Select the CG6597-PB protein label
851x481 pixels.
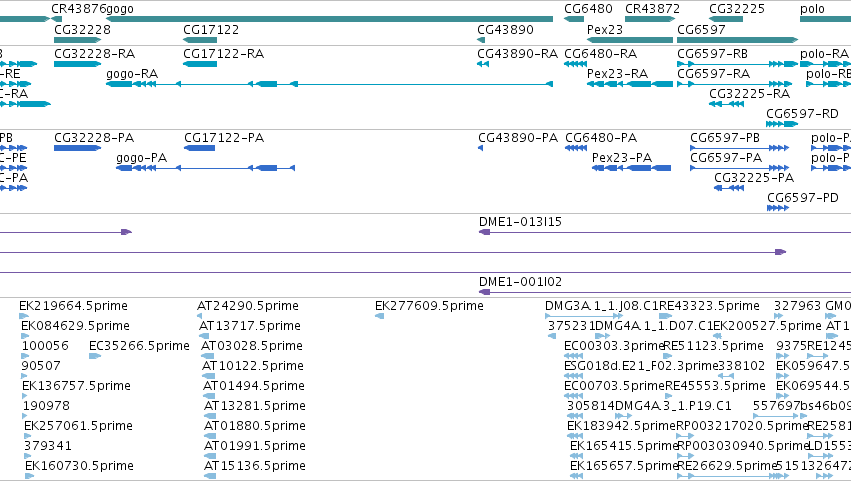[725, 138]
